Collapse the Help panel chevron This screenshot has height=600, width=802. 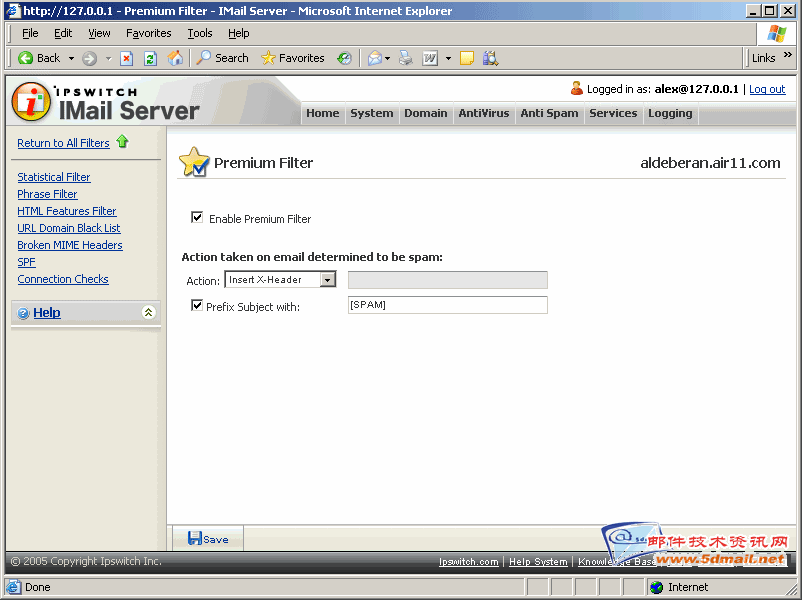coord(149,312)
